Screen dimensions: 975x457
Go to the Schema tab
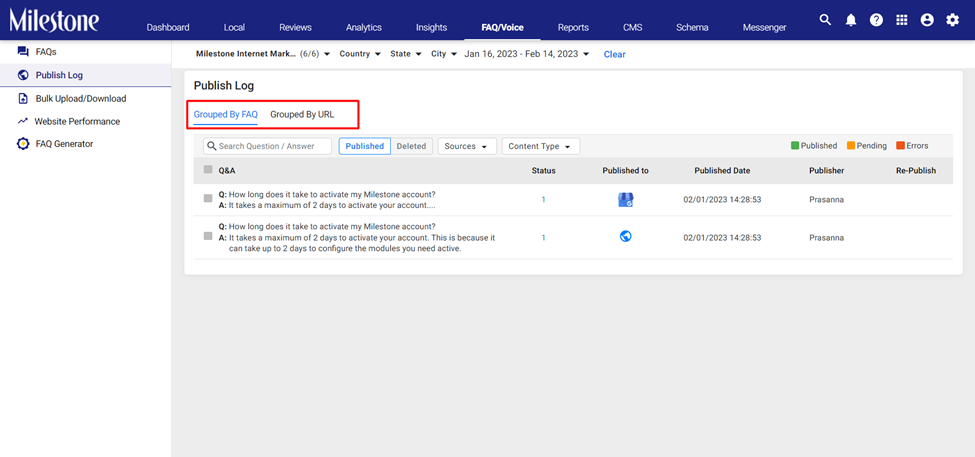click(x=693, y=27)
